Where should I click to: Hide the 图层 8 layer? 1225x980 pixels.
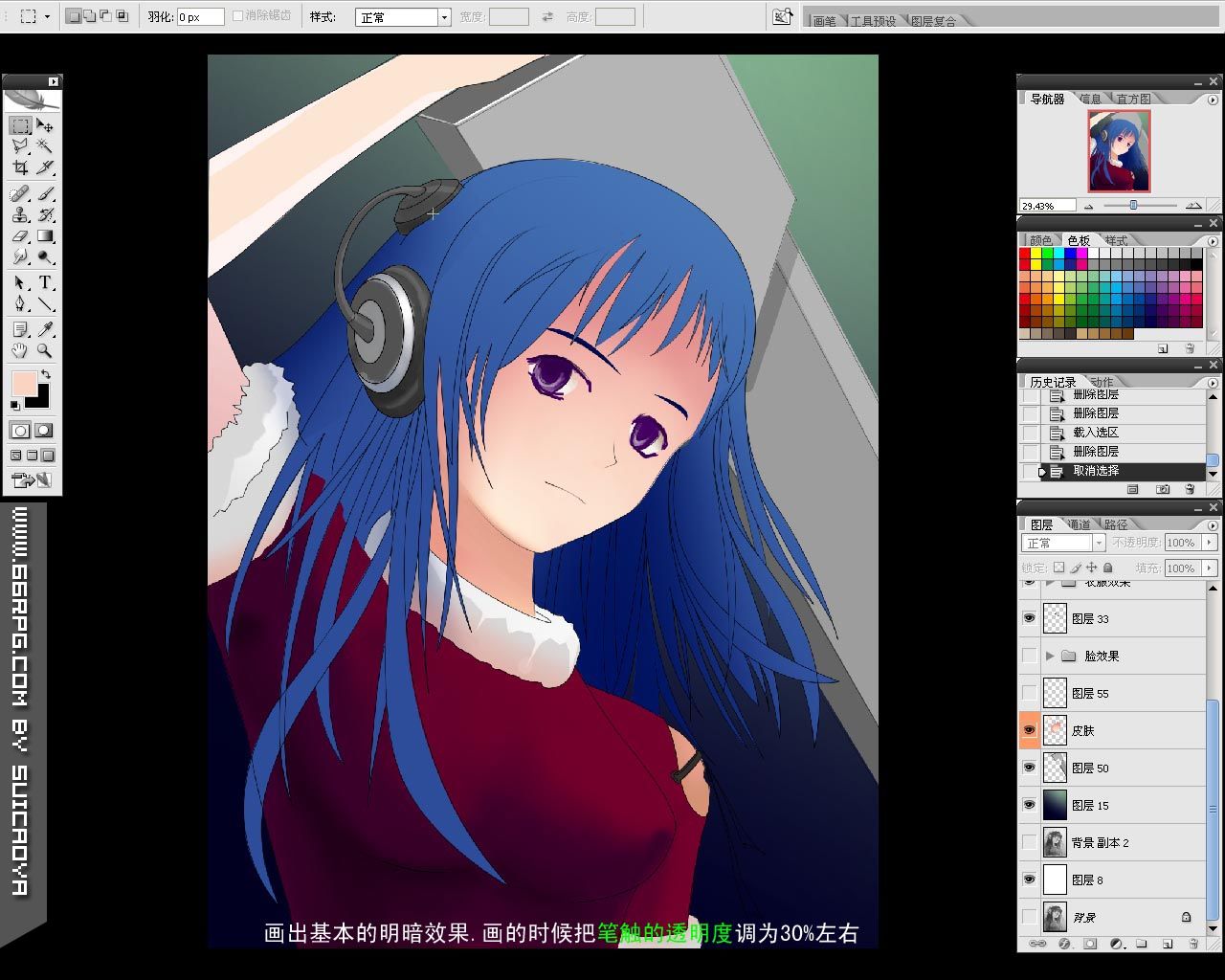1029,880
